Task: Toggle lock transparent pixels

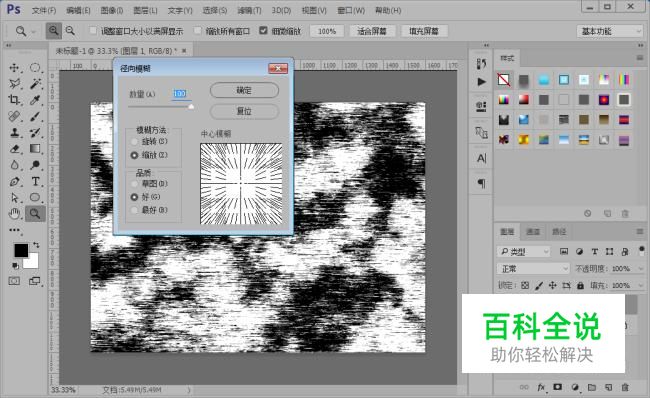Action: tap(525, 285)
